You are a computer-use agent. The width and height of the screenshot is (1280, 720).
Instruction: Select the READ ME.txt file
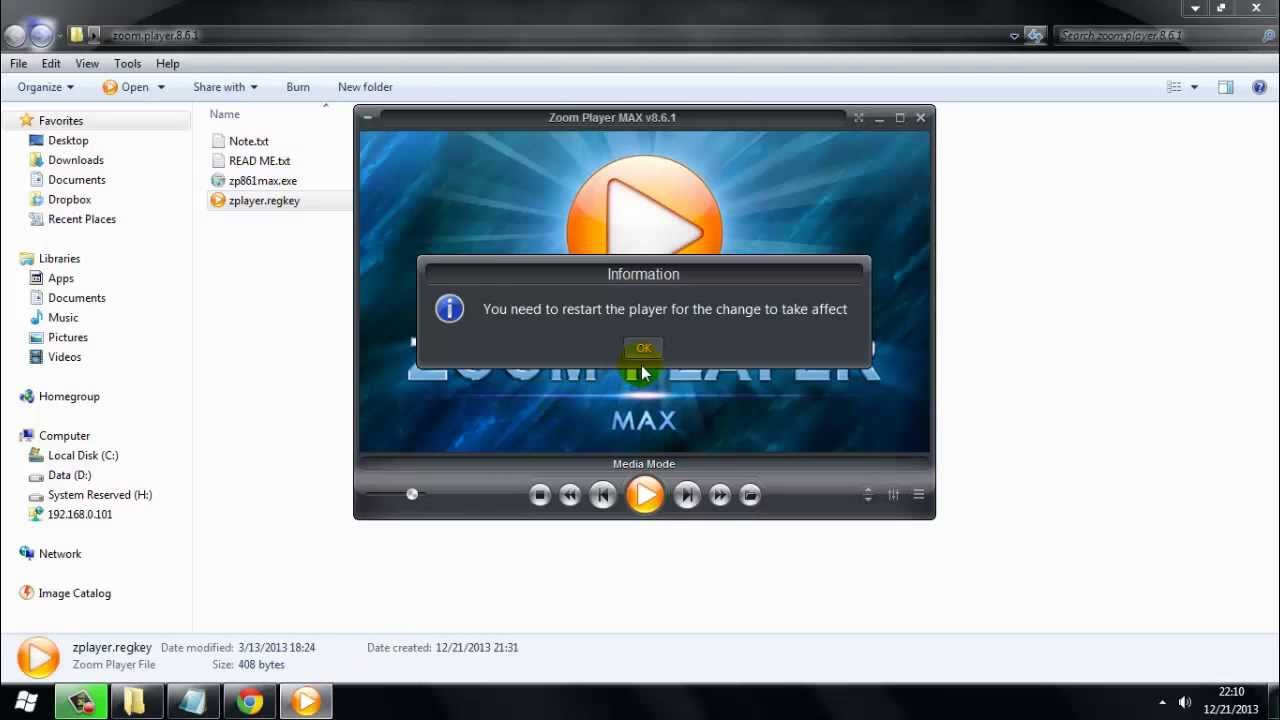(x=260, y=161)
